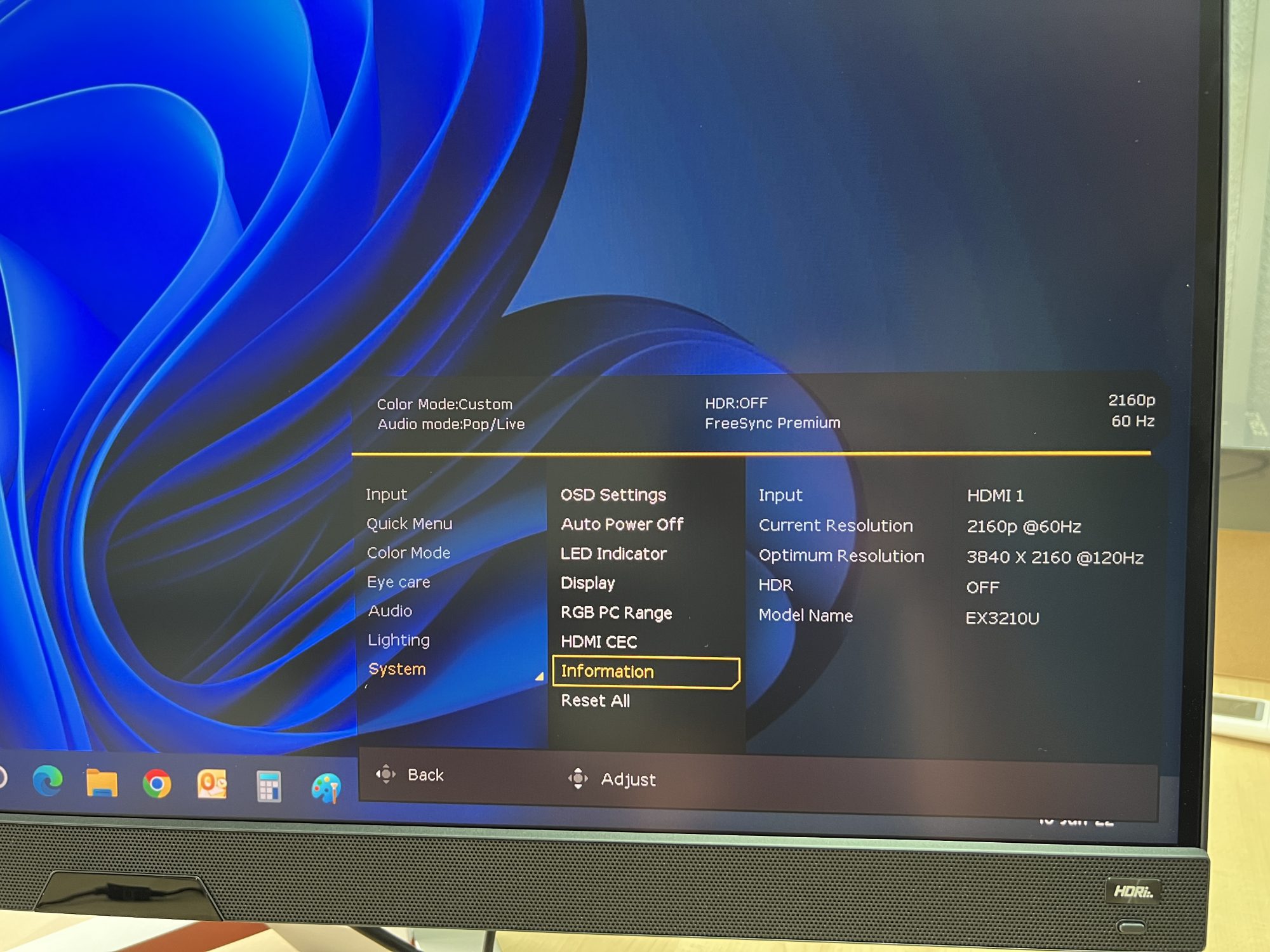Expand the Eye care menu

pos(398,582)
